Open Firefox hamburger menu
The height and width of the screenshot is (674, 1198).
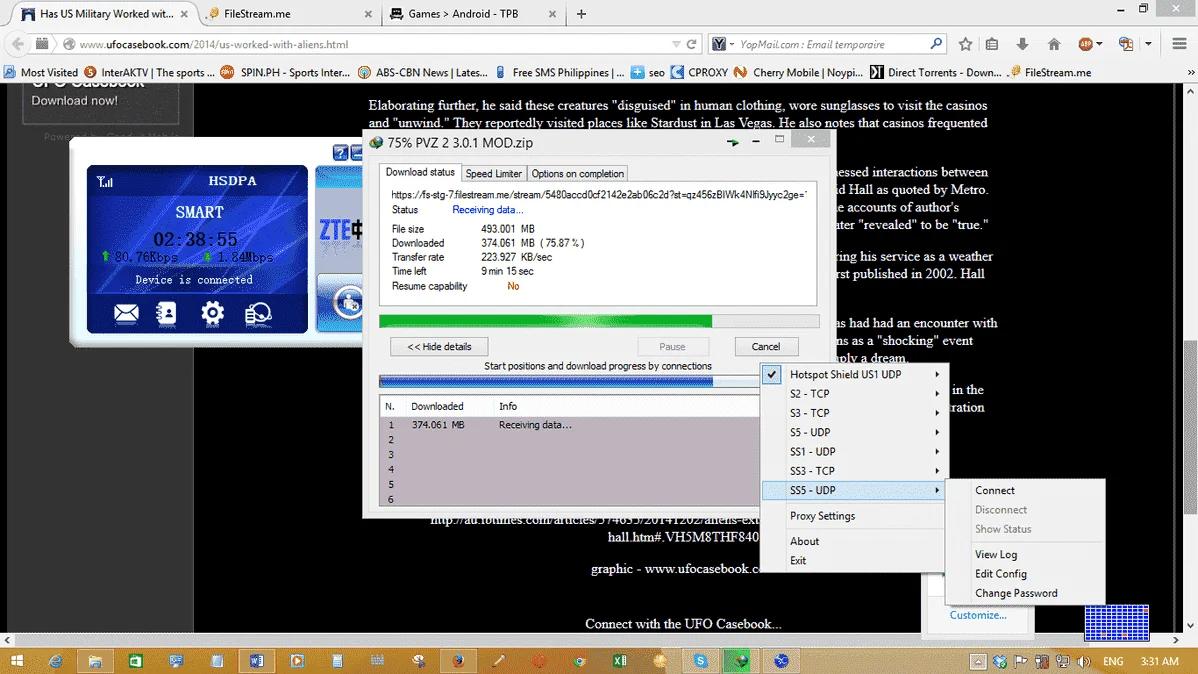point(1180,44)
